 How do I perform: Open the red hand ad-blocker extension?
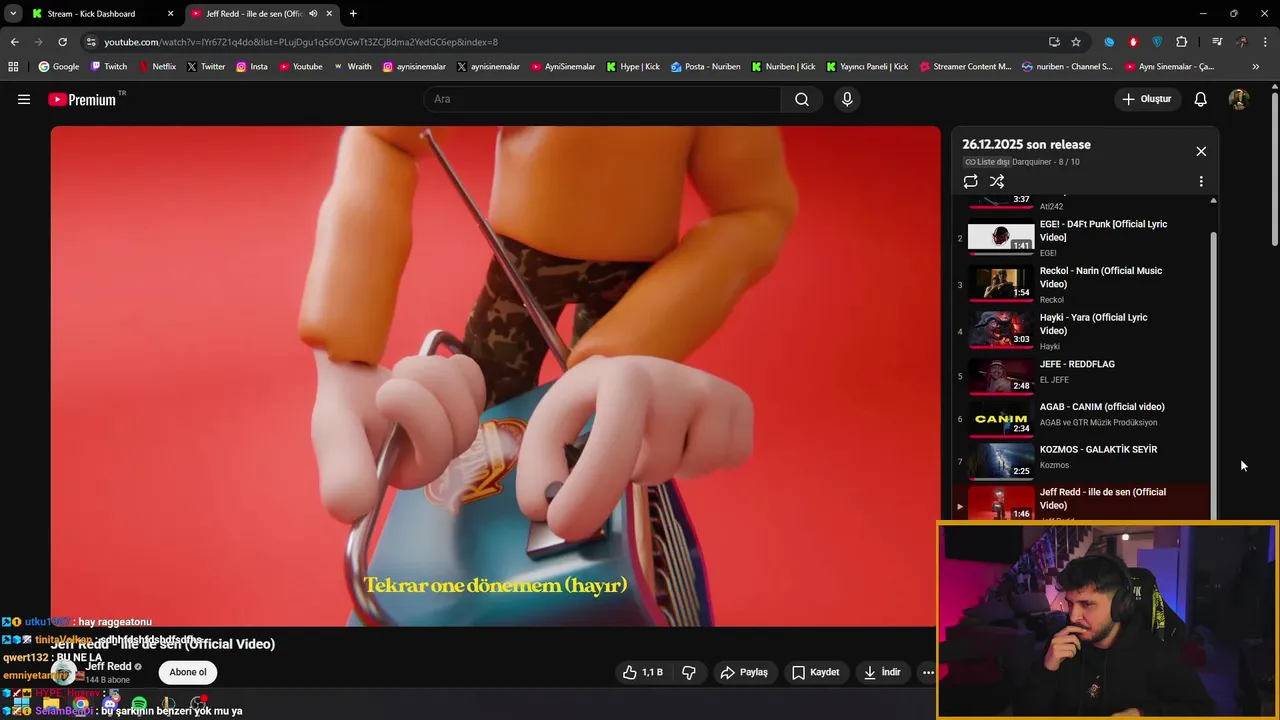(1133, 42)
